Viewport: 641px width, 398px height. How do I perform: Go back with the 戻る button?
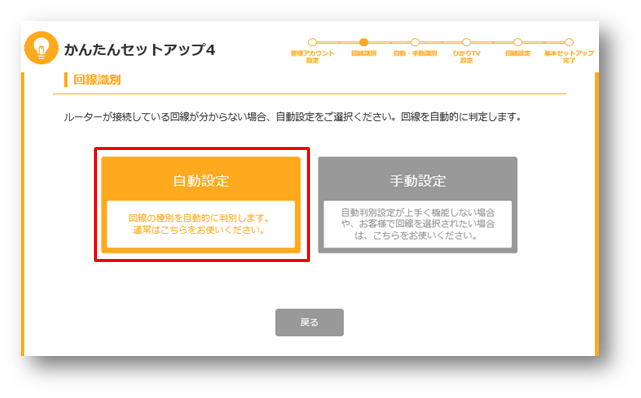[x=309, y=322]
